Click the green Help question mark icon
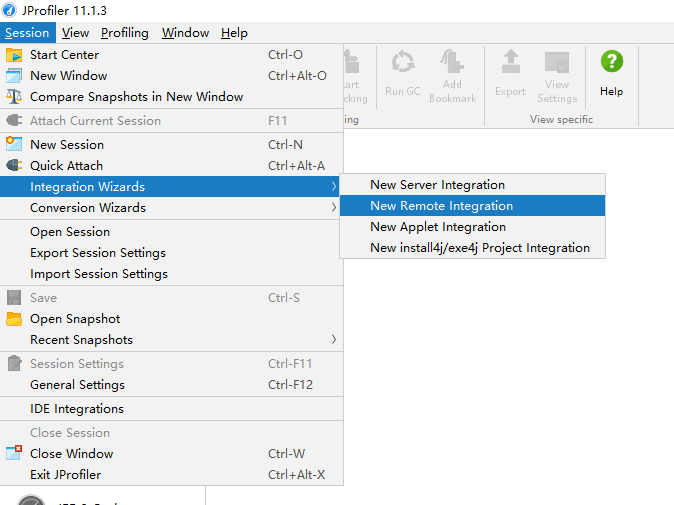 [612, 61]
